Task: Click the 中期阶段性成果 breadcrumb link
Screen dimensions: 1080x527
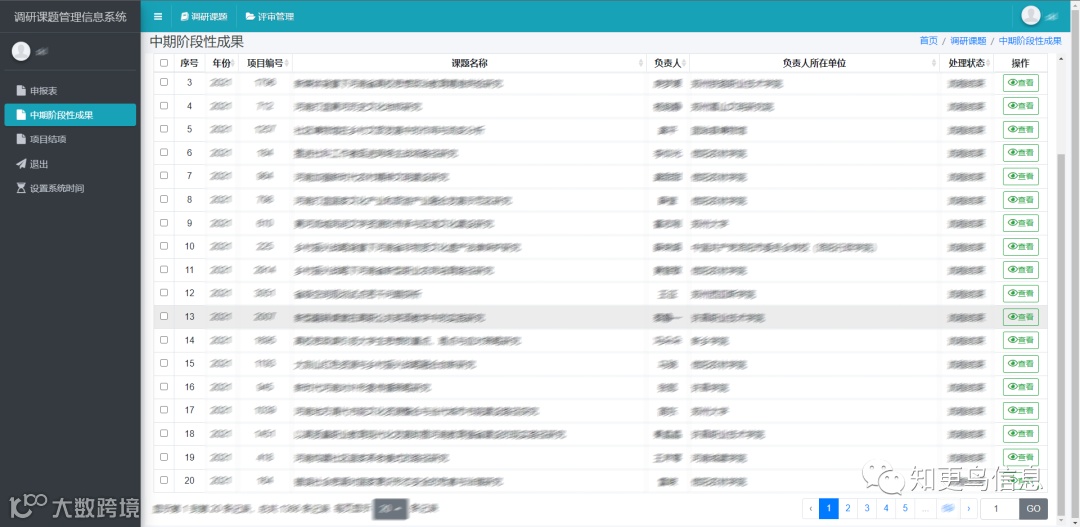Action: pyautogui.click(x=1030, y=41)
